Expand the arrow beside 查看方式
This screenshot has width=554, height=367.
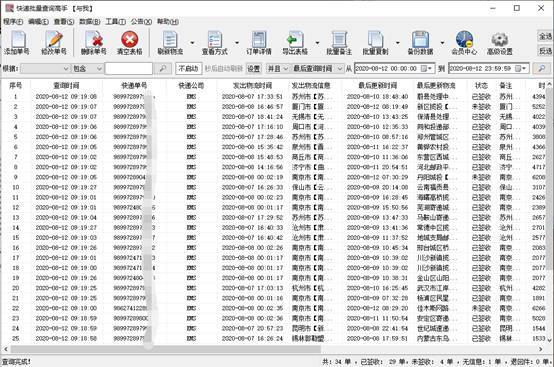click(237, 43)
